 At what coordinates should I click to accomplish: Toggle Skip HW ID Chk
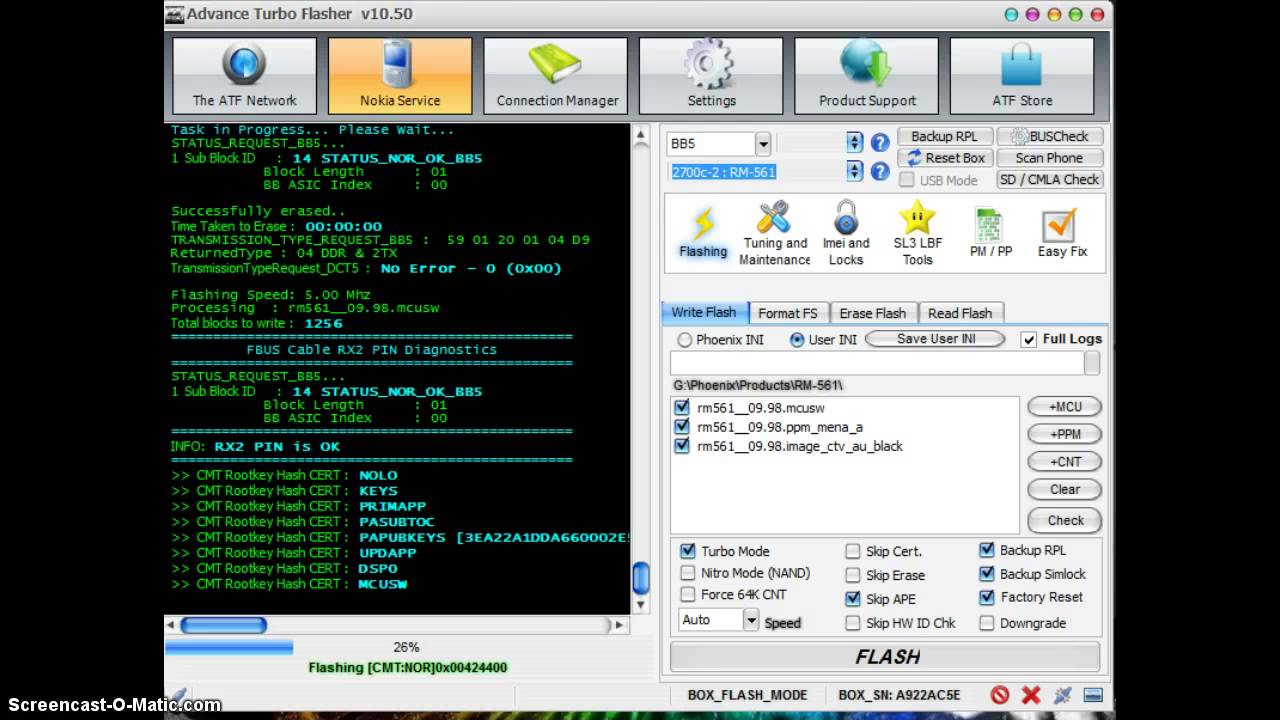click(852, 623)
